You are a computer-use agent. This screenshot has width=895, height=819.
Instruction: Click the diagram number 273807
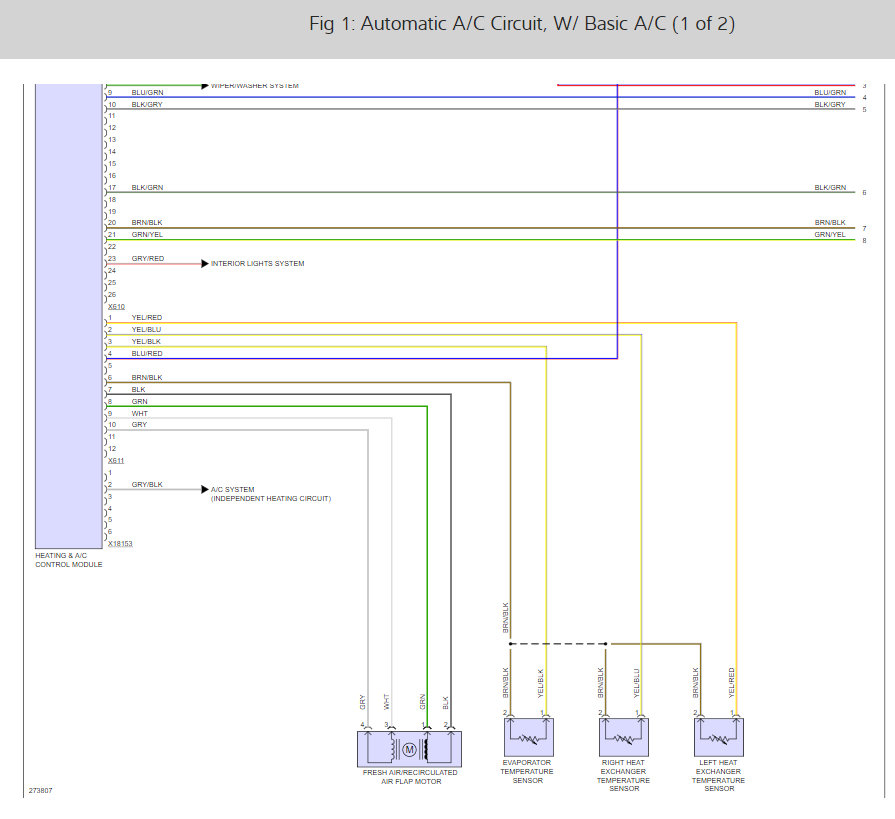[x=41, y=790]
